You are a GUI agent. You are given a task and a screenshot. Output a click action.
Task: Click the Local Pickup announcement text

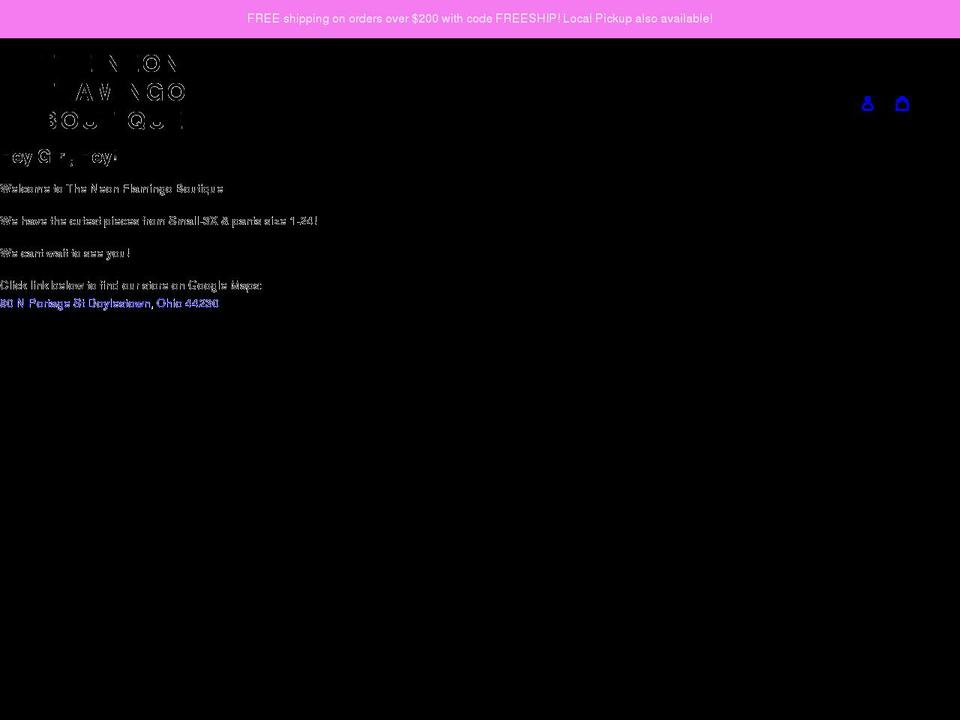tap(637, 18)
